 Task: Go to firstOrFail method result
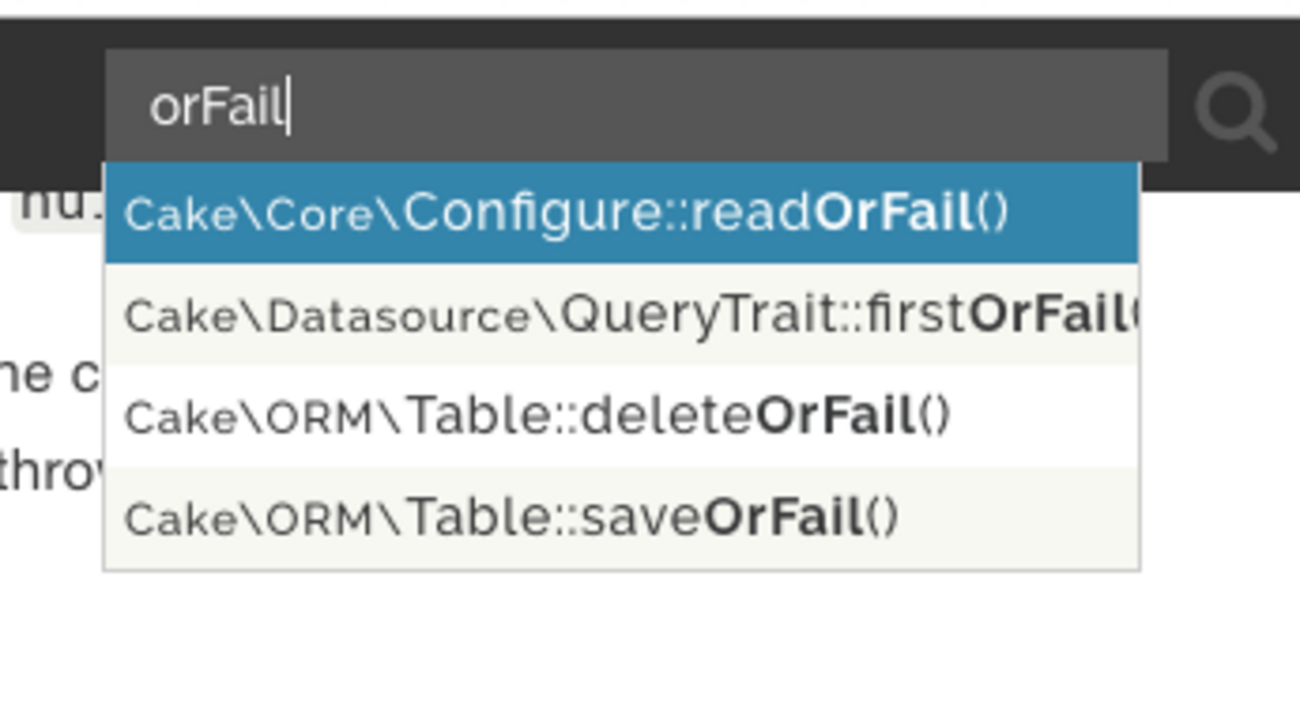(620, 315)
